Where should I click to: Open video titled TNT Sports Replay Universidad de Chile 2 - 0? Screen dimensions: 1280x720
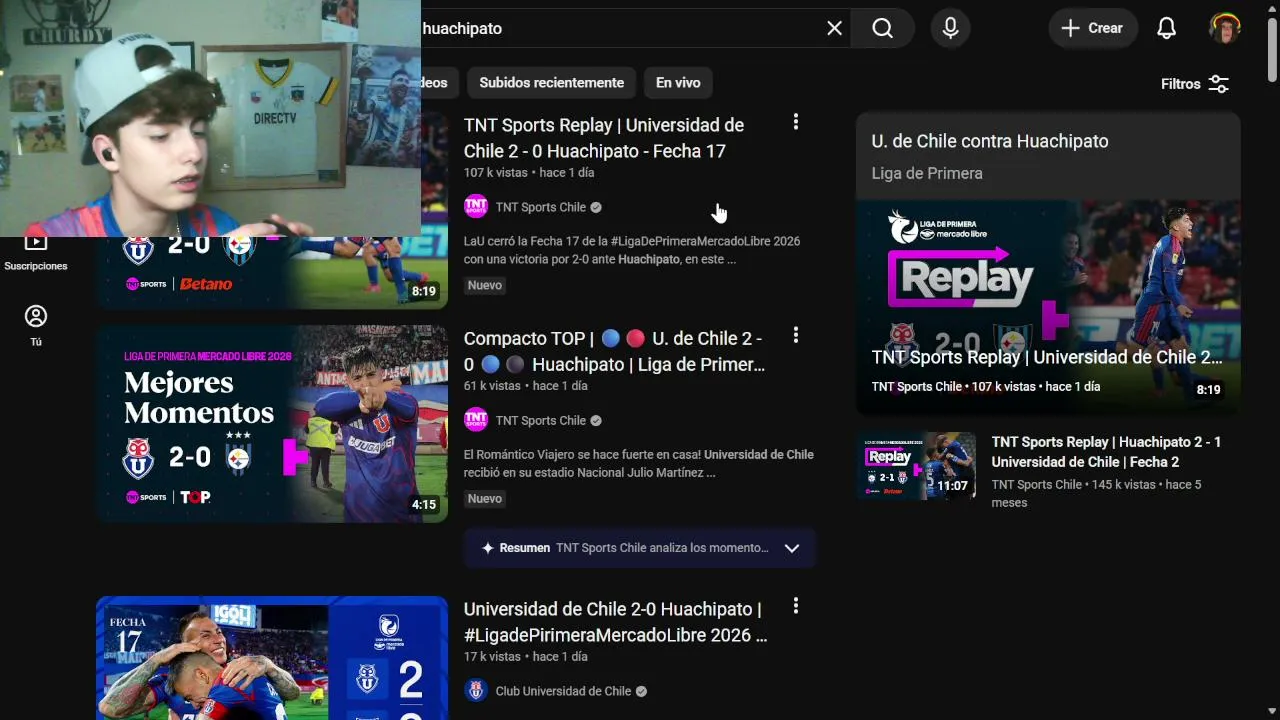click(604, 138)
